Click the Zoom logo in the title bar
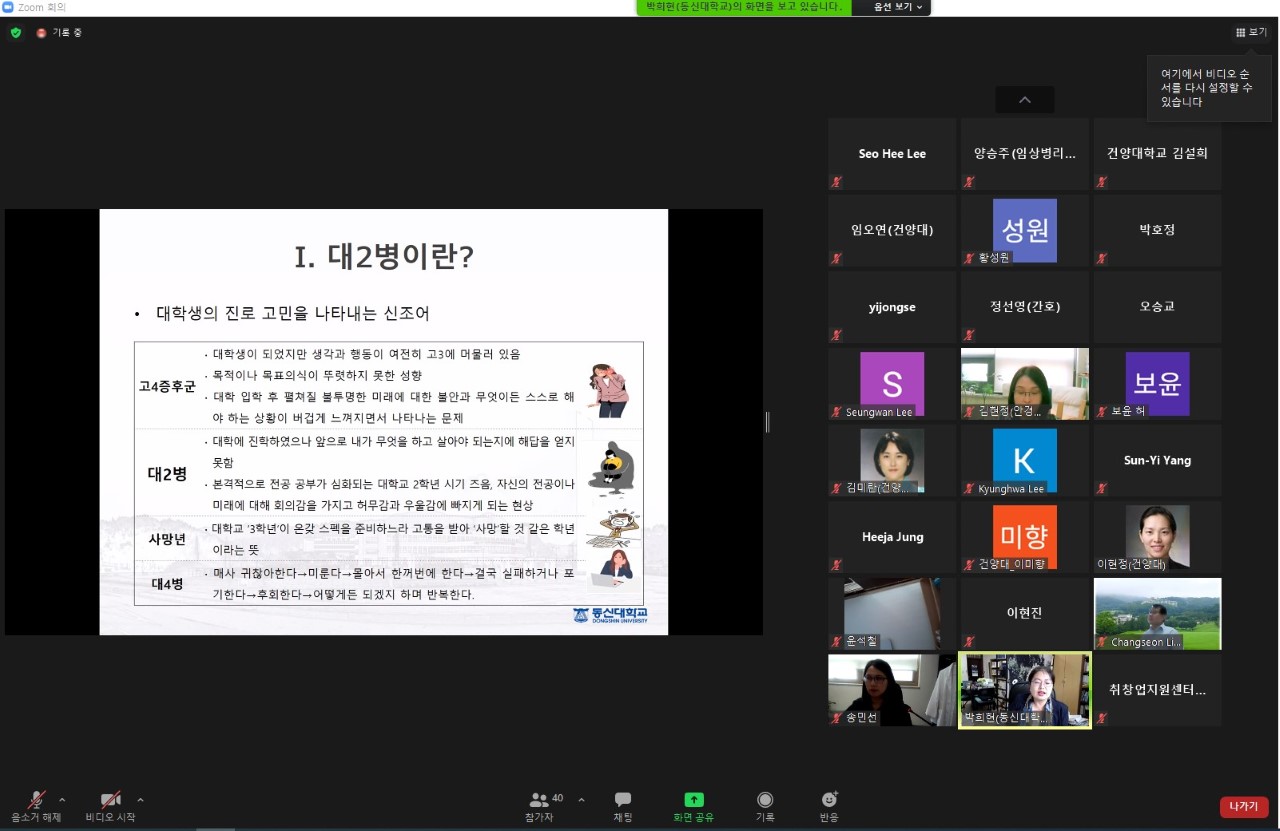 click(x=10, y=6)
